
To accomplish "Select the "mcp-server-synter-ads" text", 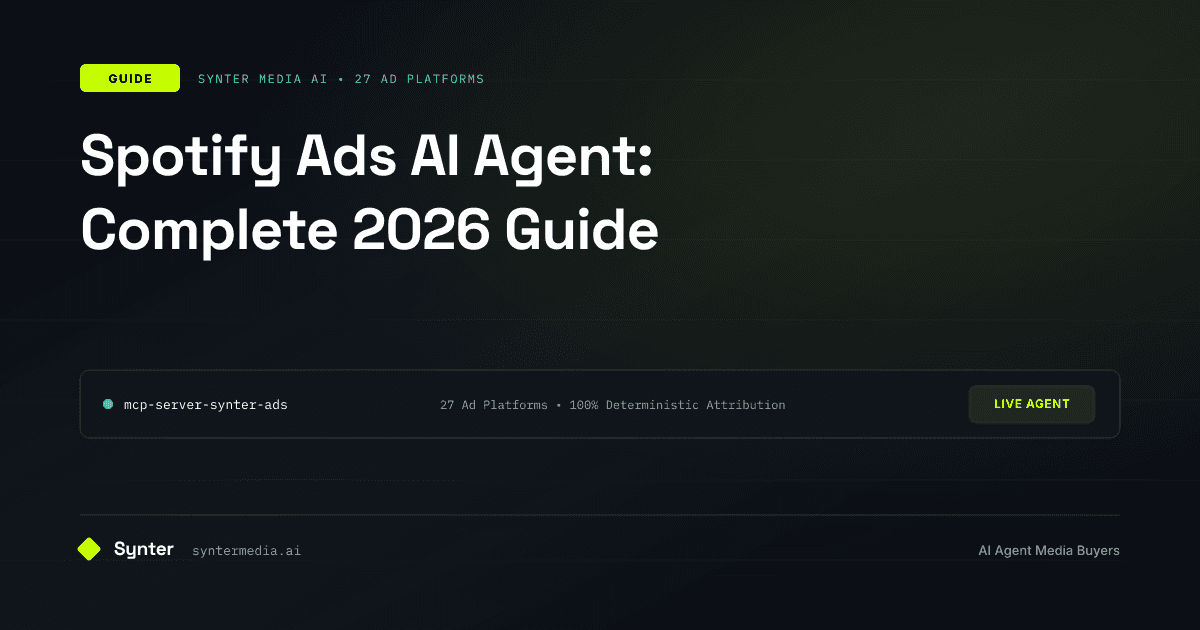I will tap(206, 405).
